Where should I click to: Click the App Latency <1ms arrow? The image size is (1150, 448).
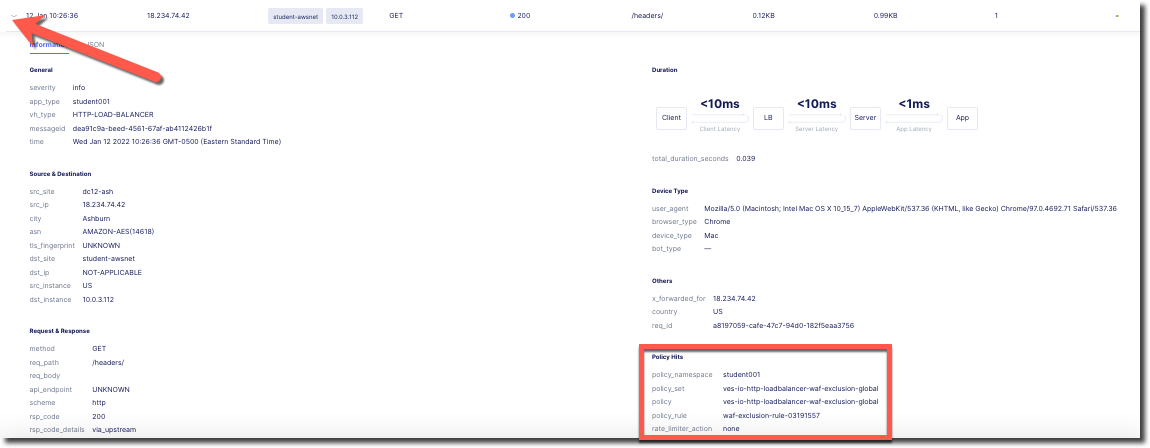[x=913, y=119]
